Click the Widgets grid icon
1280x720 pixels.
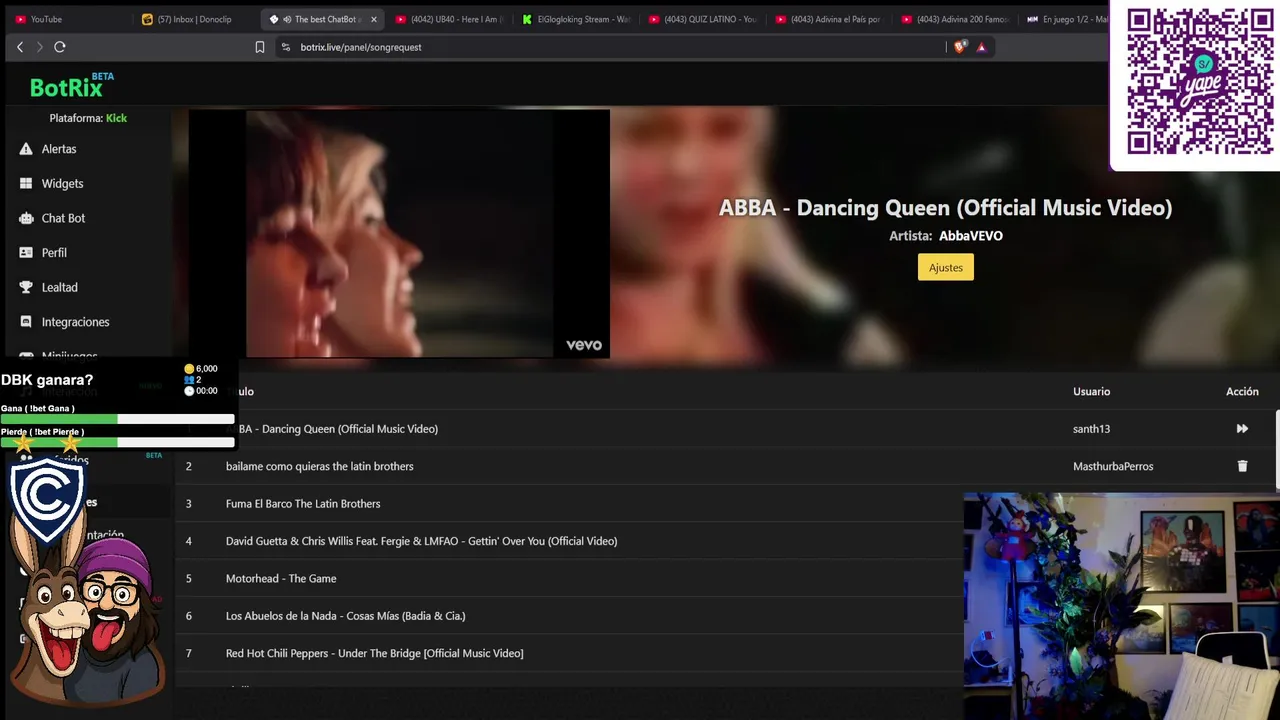pyautogui.click(x=26, y=184)
